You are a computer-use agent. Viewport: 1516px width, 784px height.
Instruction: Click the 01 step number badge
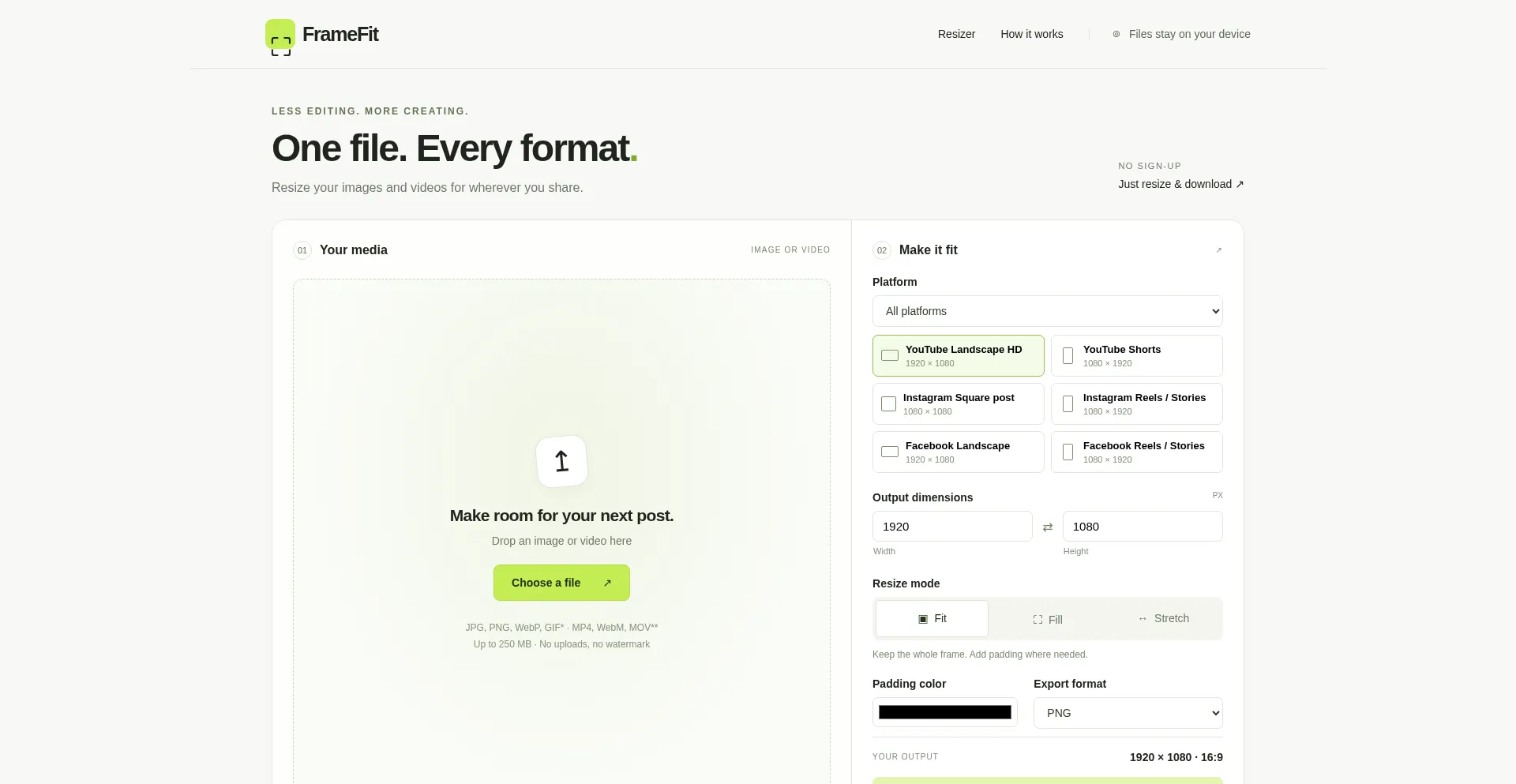click(x=302, y=250)
